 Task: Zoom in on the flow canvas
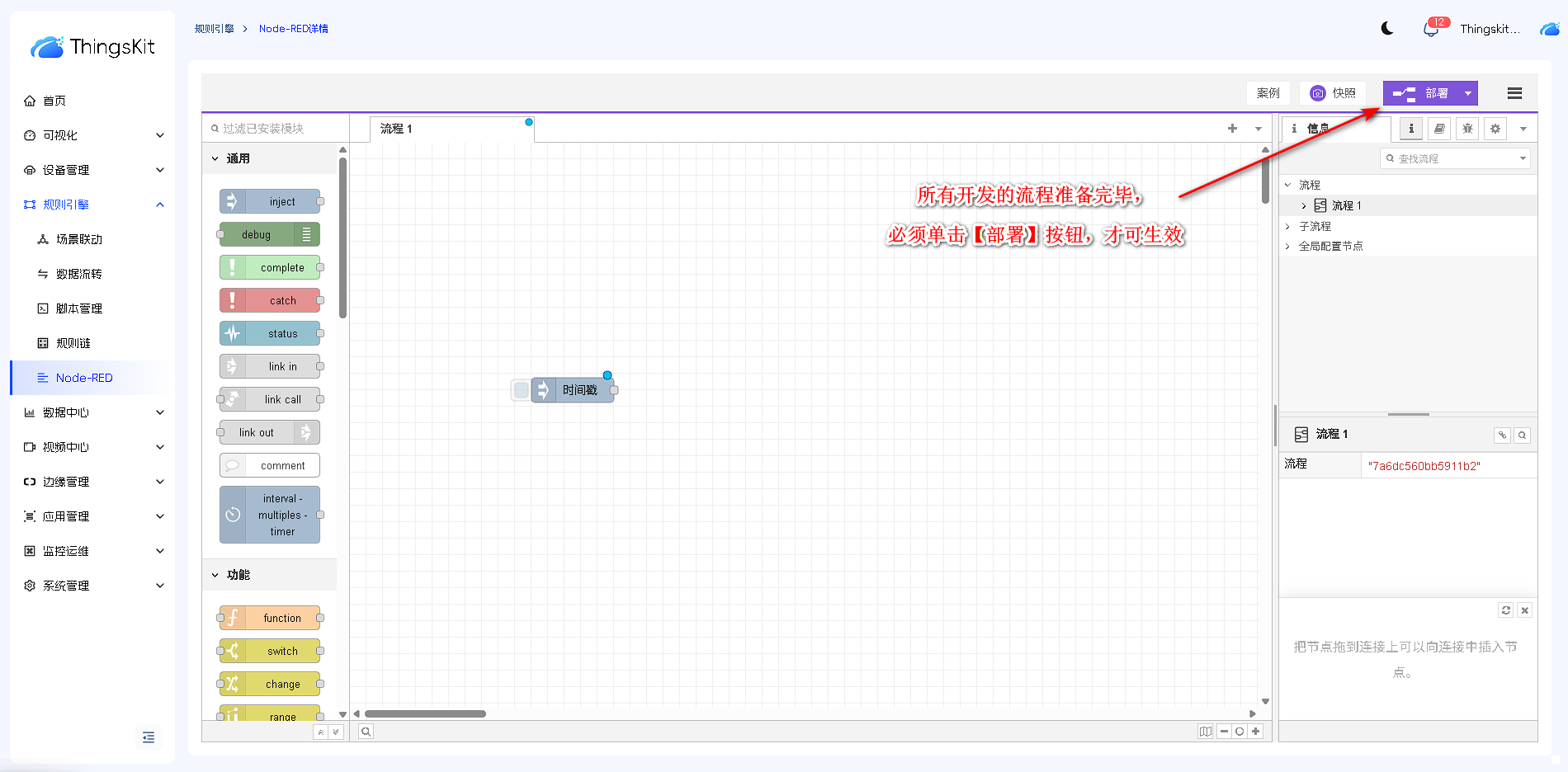click(x=1255, y=732)
